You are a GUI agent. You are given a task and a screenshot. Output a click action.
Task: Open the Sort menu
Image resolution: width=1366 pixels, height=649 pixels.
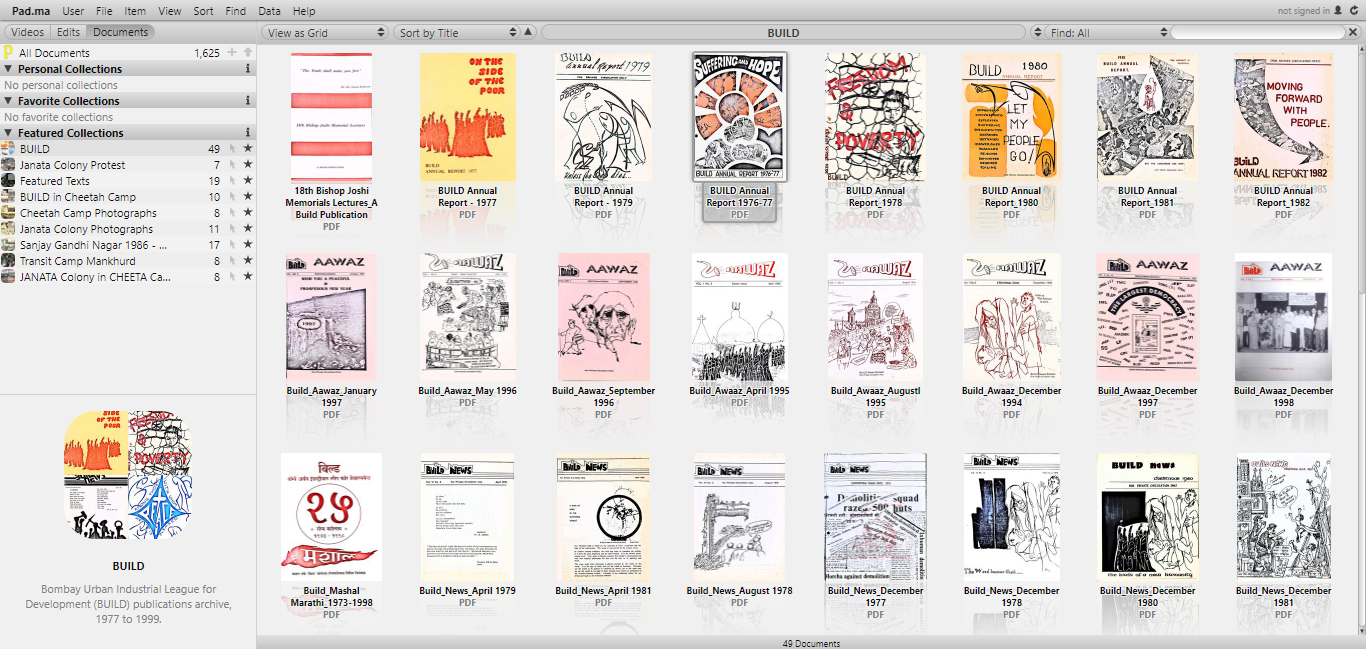[203, 11]
